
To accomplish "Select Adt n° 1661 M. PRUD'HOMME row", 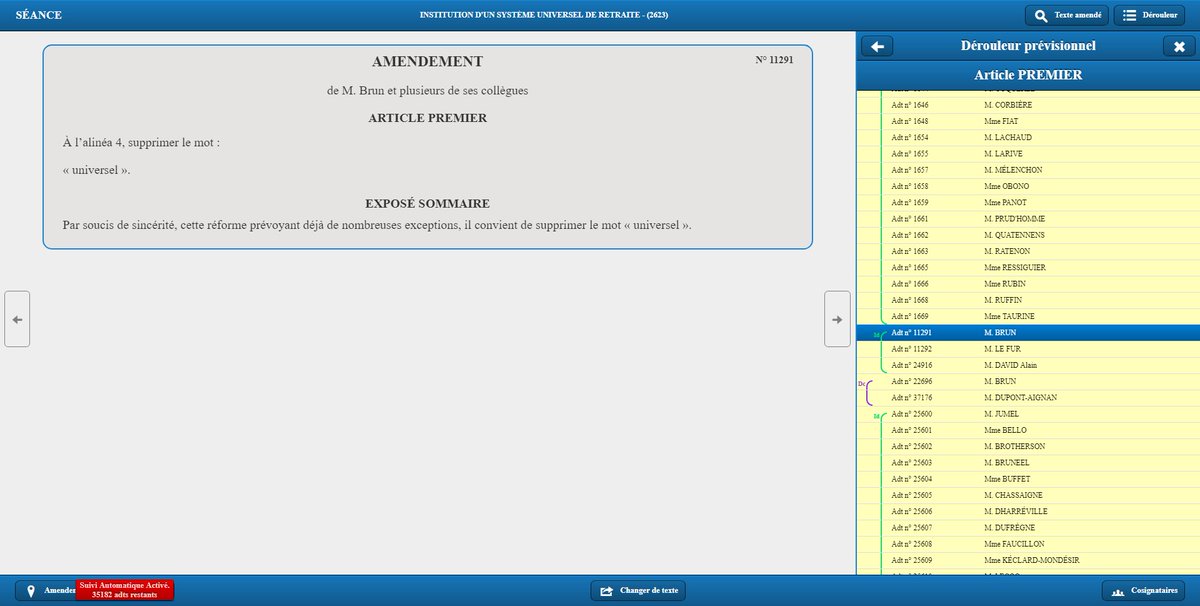I will [x=1028, y=219].
